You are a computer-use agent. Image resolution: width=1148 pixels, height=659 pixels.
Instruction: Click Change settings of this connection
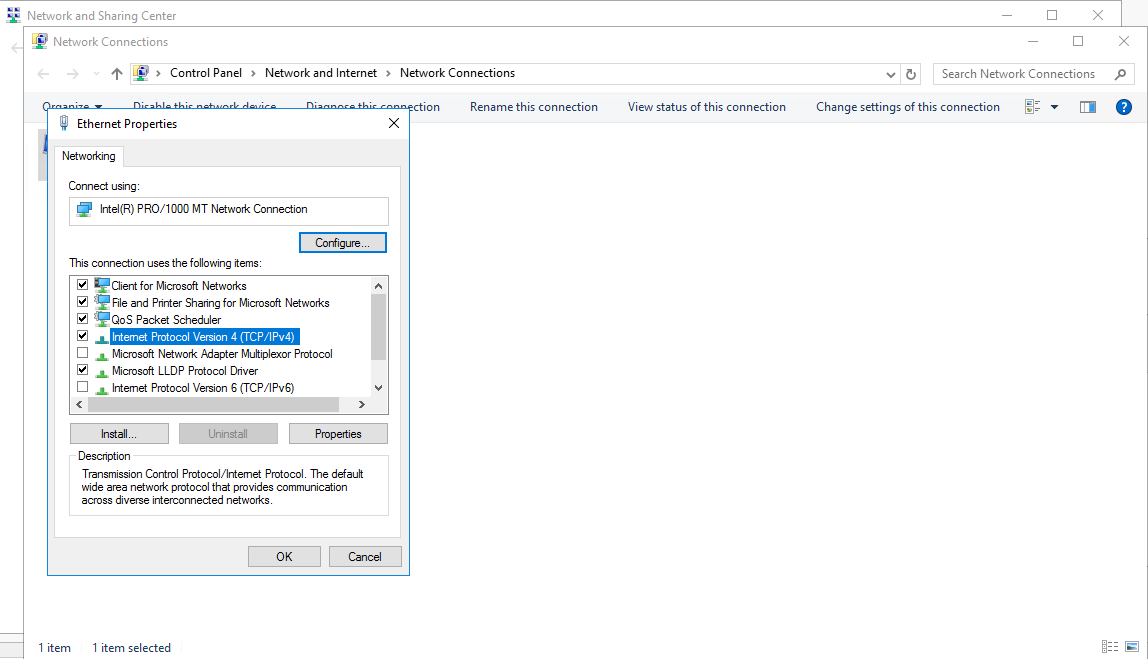tap(908, 107)
